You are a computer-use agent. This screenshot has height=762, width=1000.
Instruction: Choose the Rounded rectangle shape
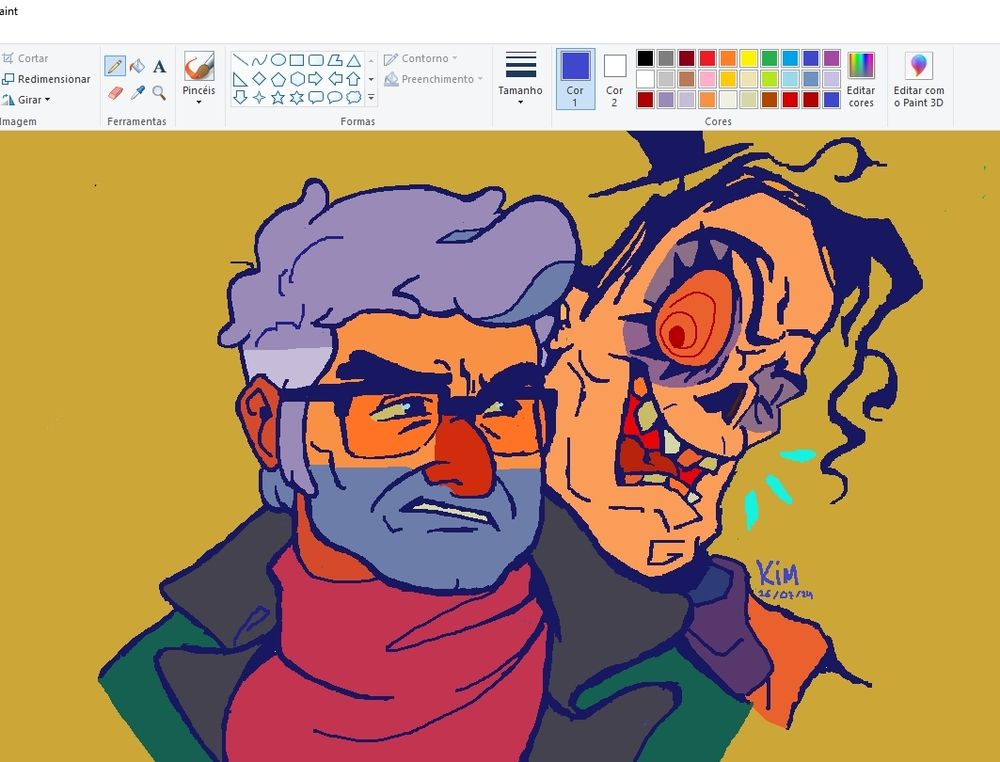click(316, 61)
